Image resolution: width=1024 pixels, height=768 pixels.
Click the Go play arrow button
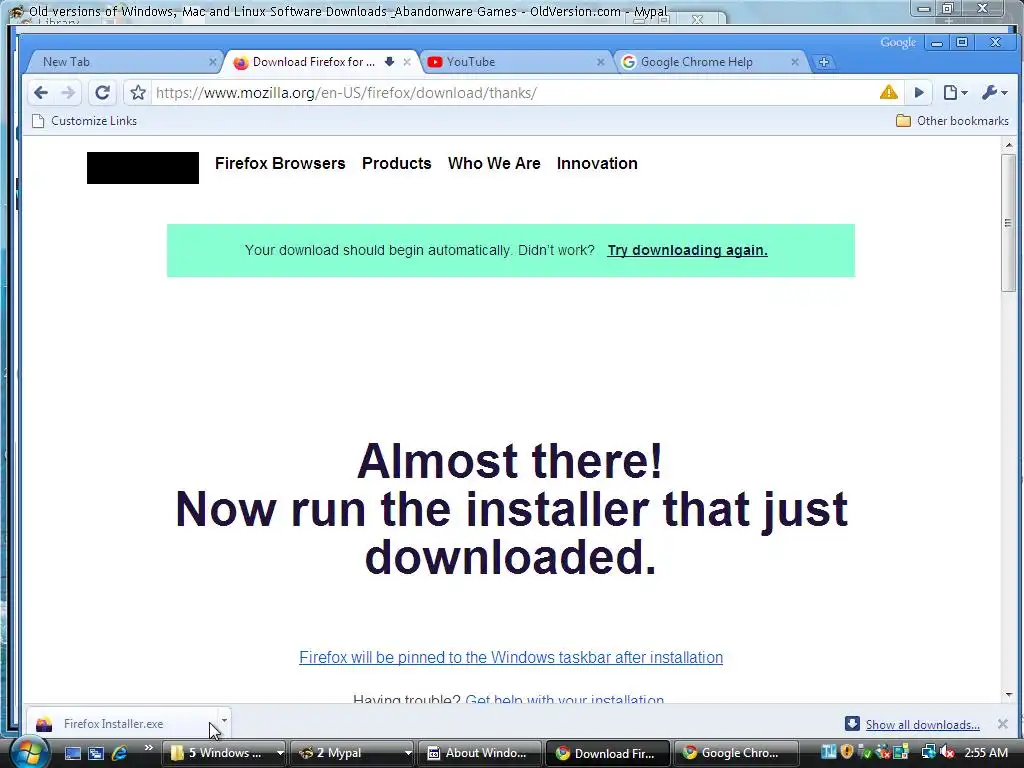(x=919, y=93)
